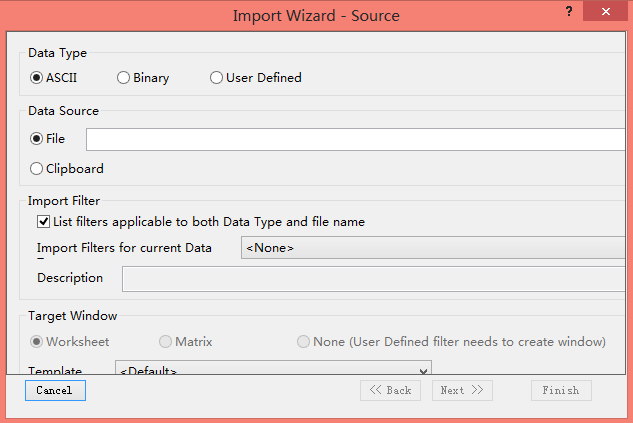This screenshot has height=423, width=633.
Task: Click the Finish button
Action: (561, 390)
